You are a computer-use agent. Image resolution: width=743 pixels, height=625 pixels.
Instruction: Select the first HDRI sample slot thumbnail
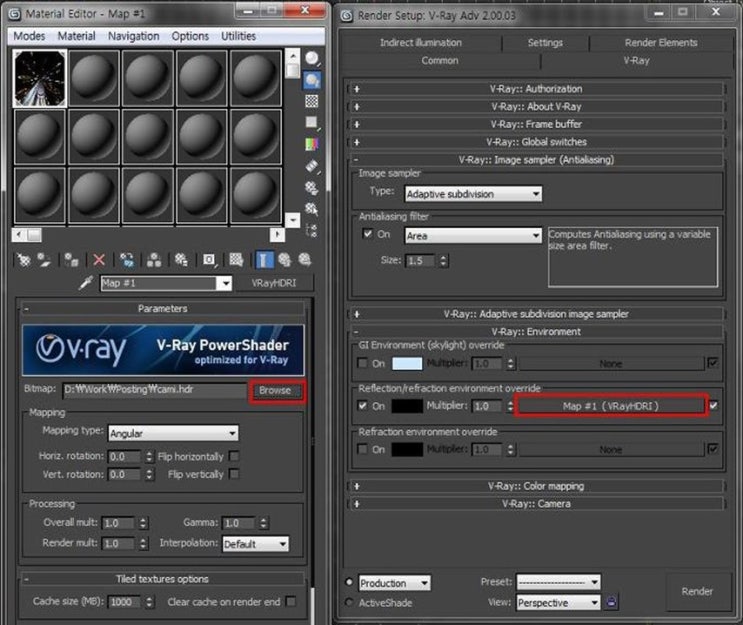point(40,78)
